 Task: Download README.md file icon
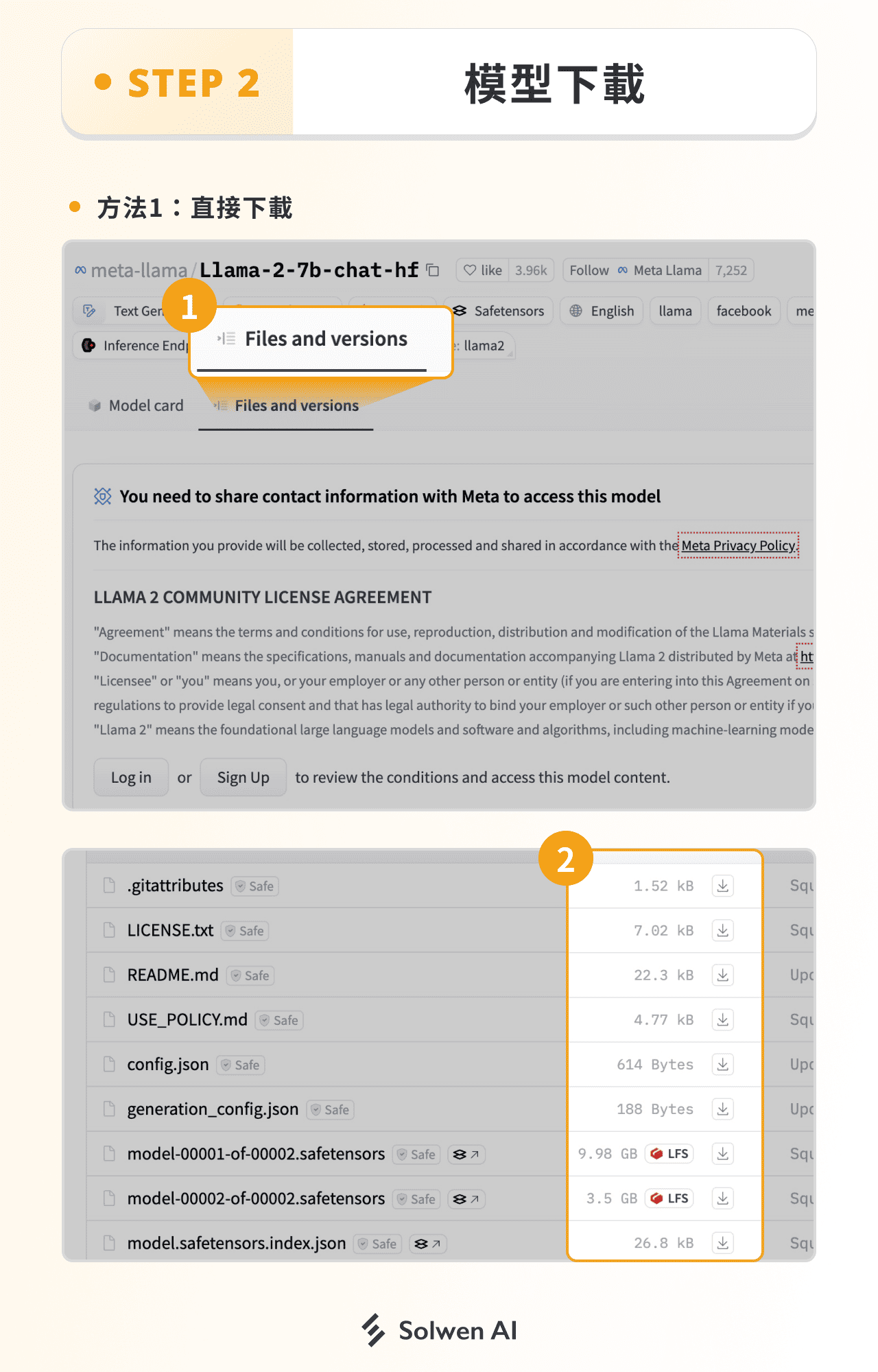(723, 975)
